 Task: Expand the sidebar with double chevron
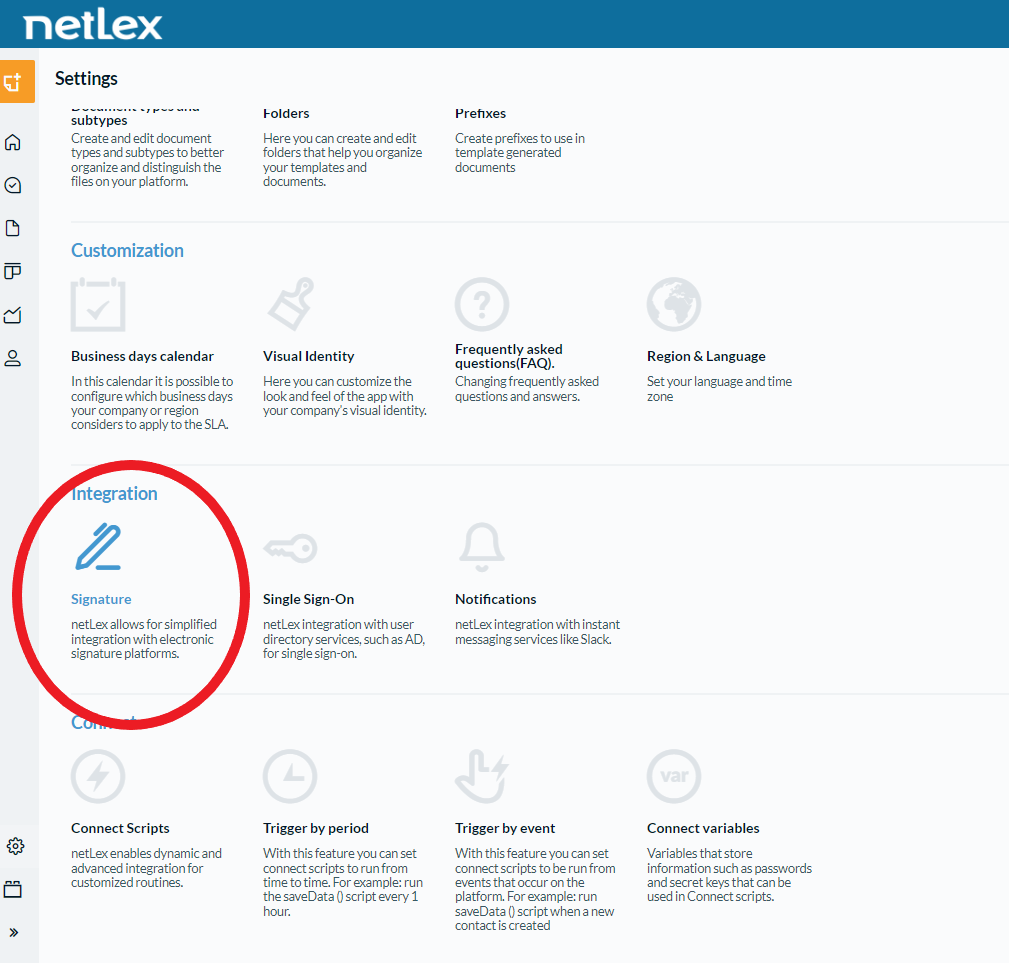(x=14, y=932)
